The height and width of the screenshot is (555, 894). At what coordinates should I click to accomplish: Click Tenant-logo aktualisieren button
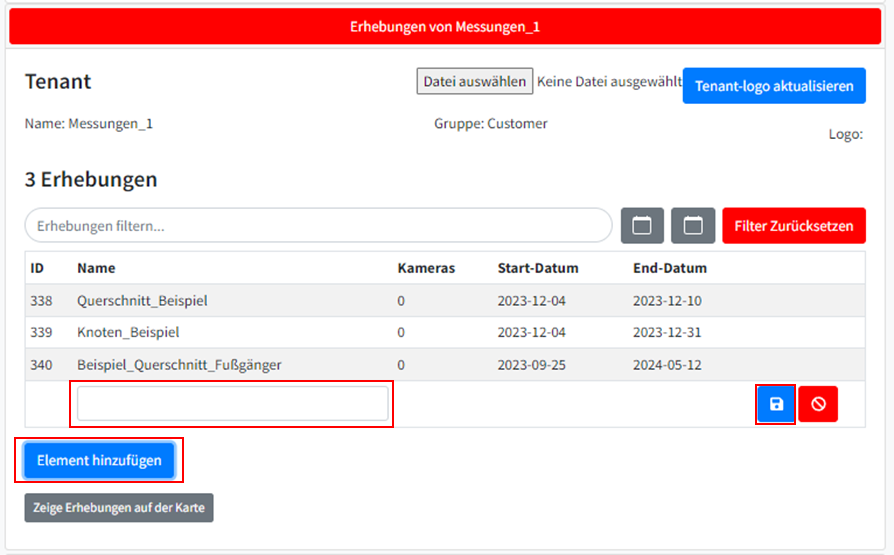tap(774, 86)
